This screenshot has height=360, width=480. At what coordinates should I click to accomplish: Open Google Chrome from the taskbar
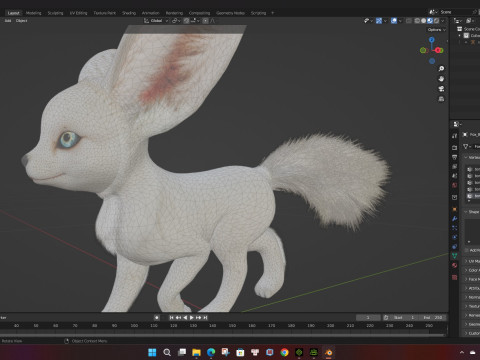click(284, 352)
